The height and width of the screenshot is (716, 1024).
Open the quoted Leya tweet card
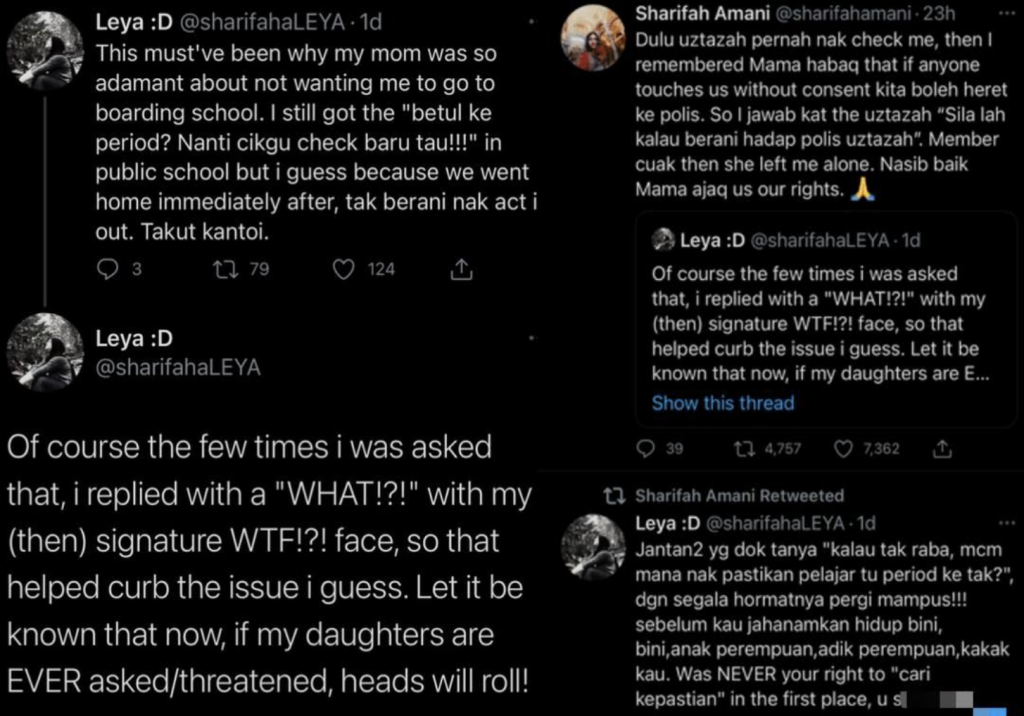pyautogui.click(x=826, y=319)
